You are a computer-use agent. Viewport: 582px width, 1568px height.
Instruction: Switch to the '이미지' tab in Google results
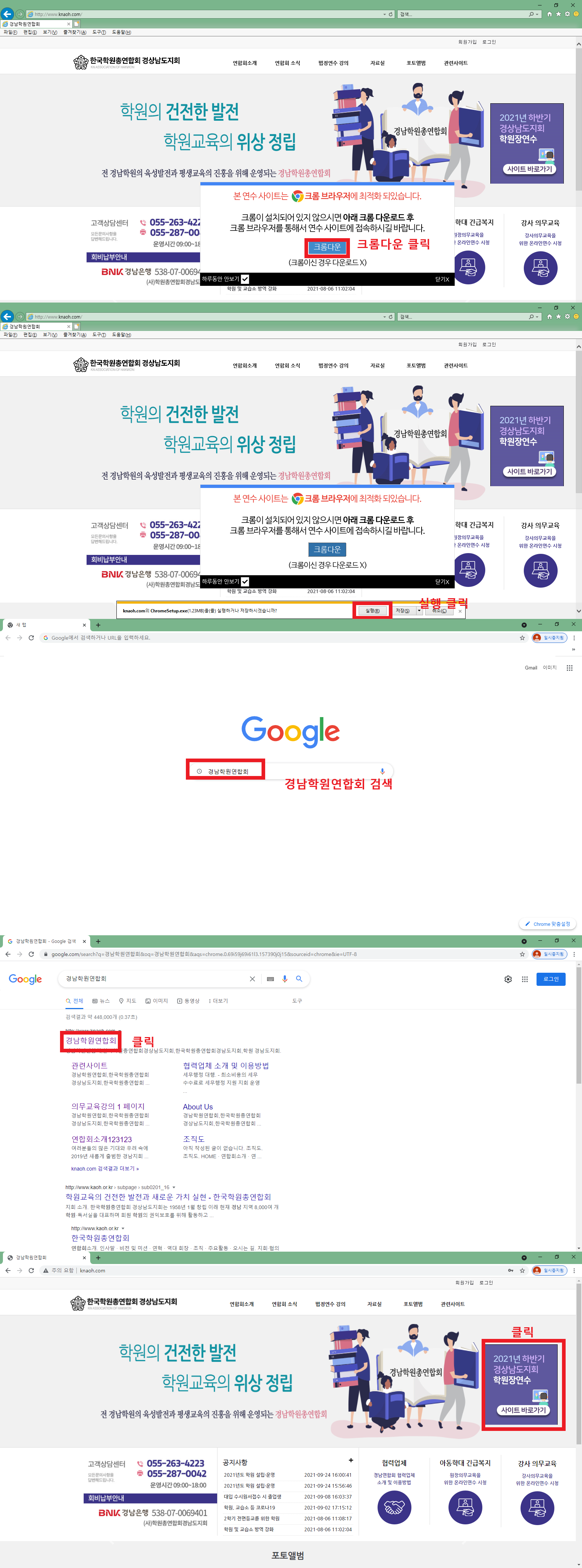[156, 1001]
